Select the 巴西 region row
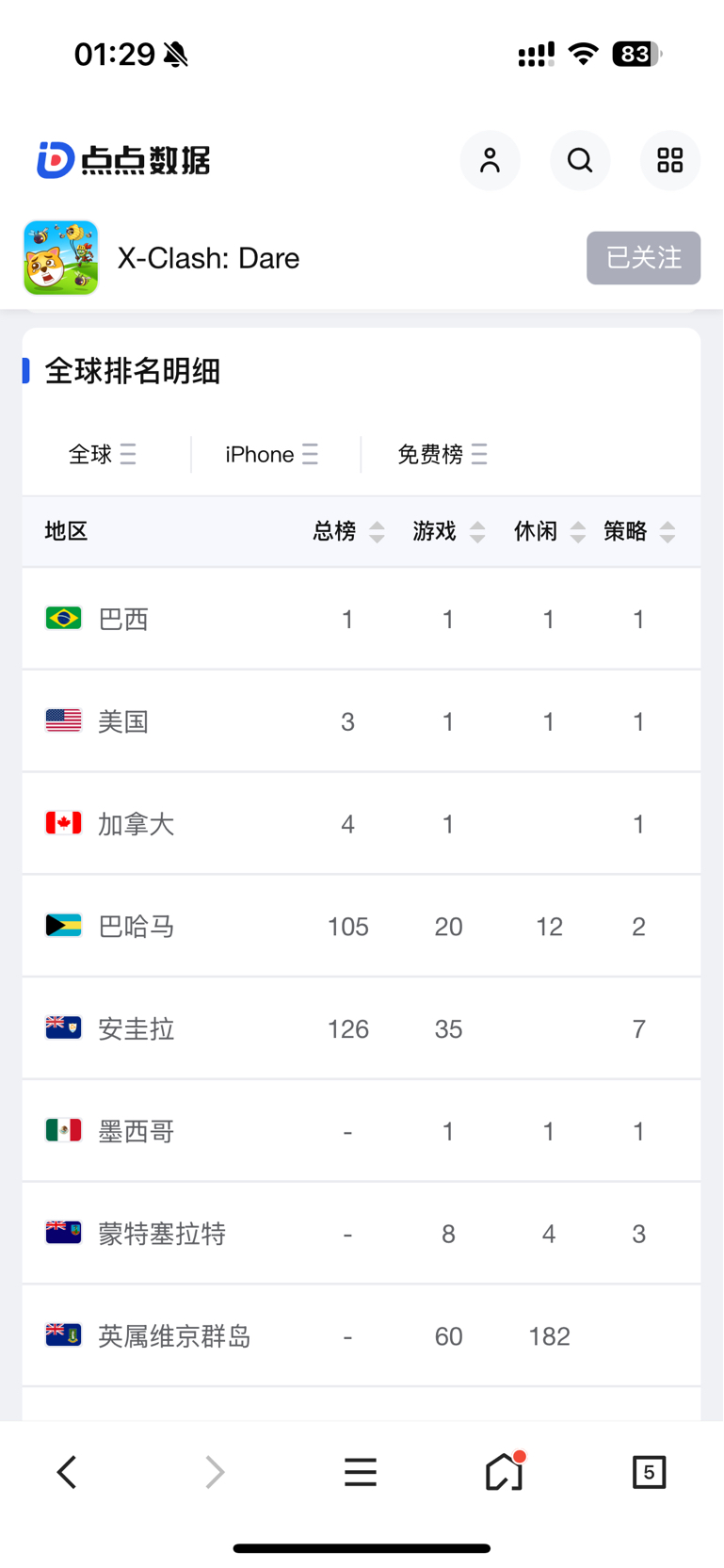The height and width of the screenshot is (1568, 724). pos(362,619)
